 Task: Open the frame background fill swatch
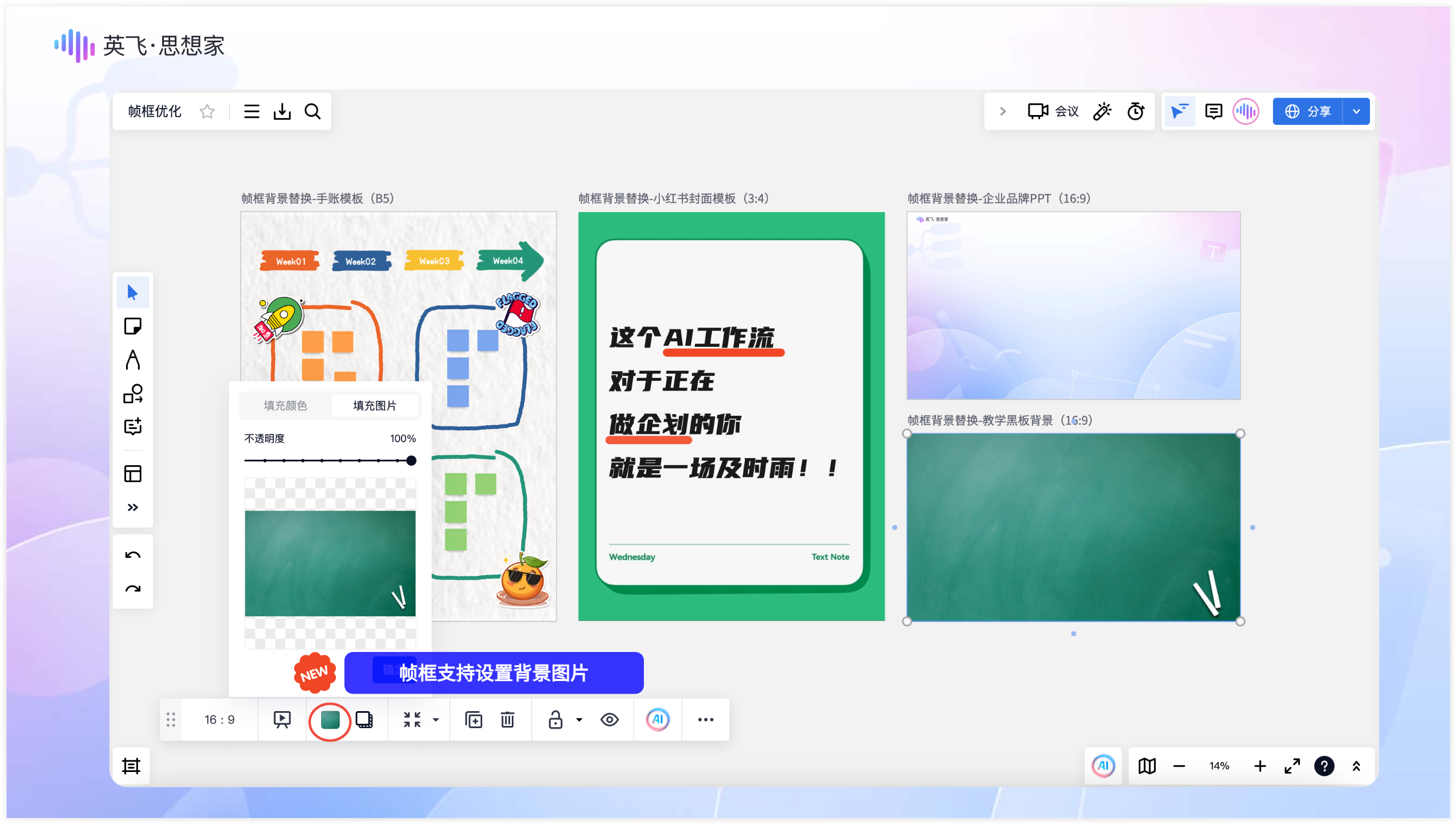330,719
